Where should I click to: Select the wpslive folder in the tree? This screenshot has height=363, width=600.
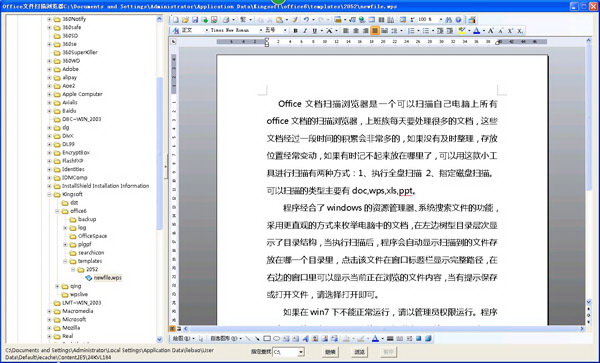point(79,295)
